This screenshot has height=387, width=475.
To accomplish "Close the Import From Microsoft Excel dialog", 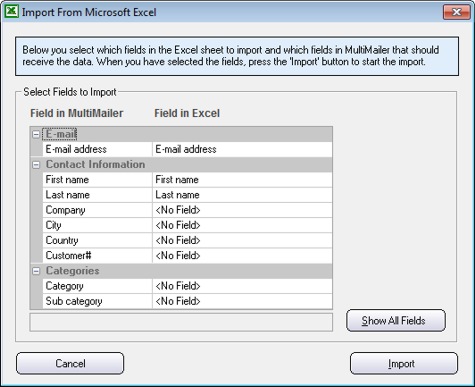I will point(456,12).
